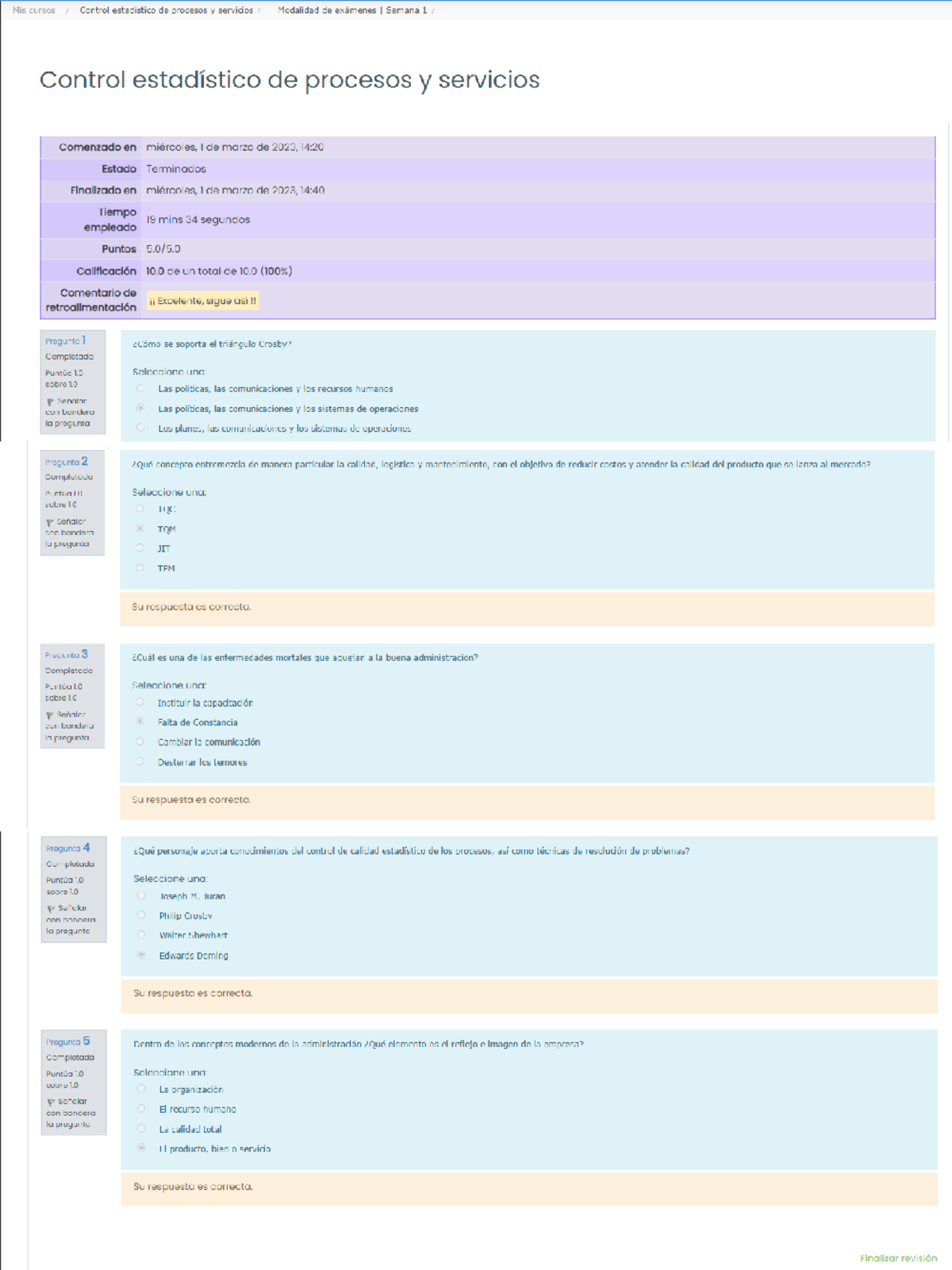Choose Joseph M. Juran radio option
The width and height of the screenshot is (952, 1270).
coord(141,896)
